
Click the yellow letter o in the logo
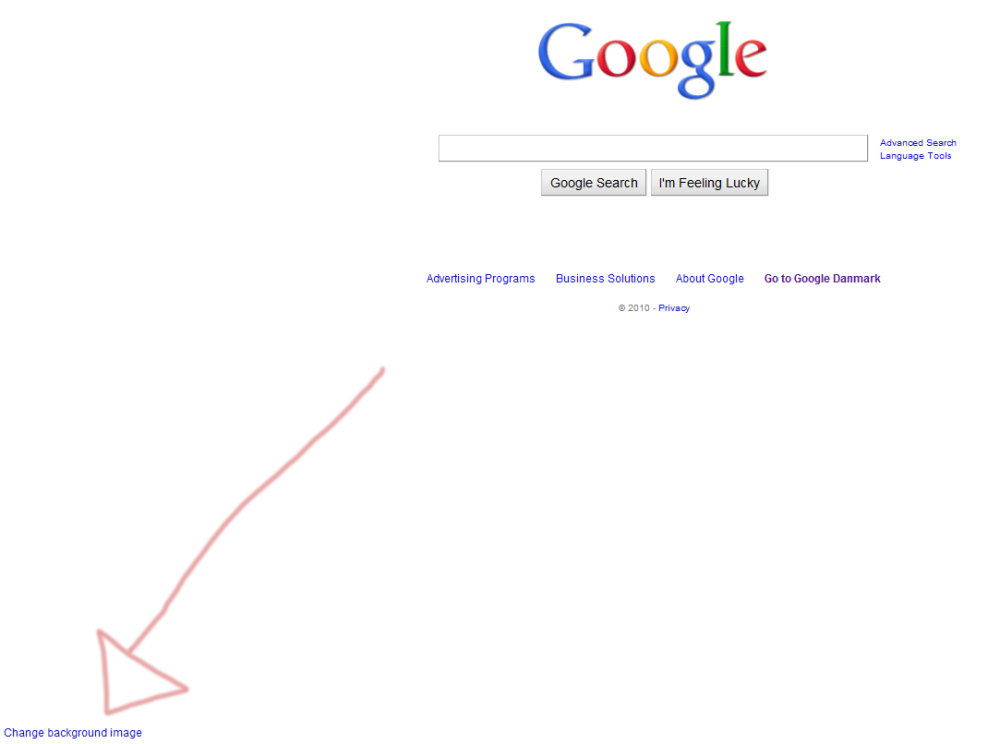click(658, 58)
